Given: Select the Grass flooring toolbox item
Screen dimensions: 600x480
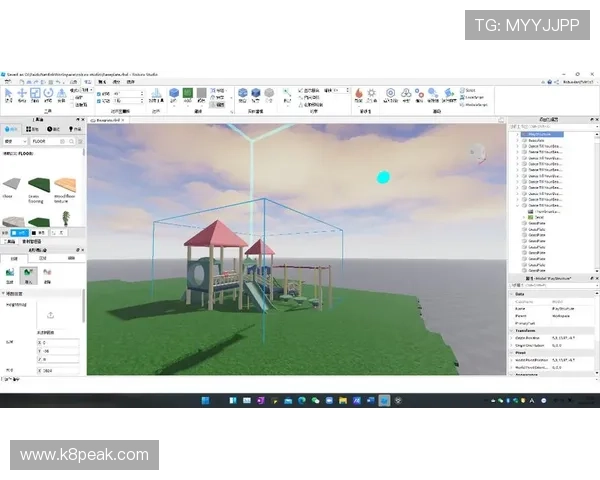Looking at the screenshot, I should [x=39, y=186].
